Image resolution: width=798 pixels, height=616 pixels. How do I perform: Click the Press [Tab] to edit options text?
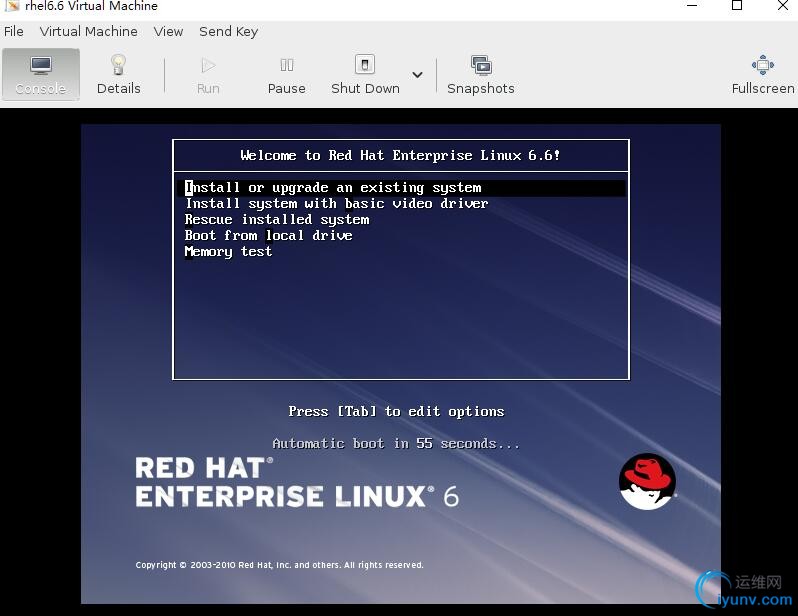click(x=396, y=411)
